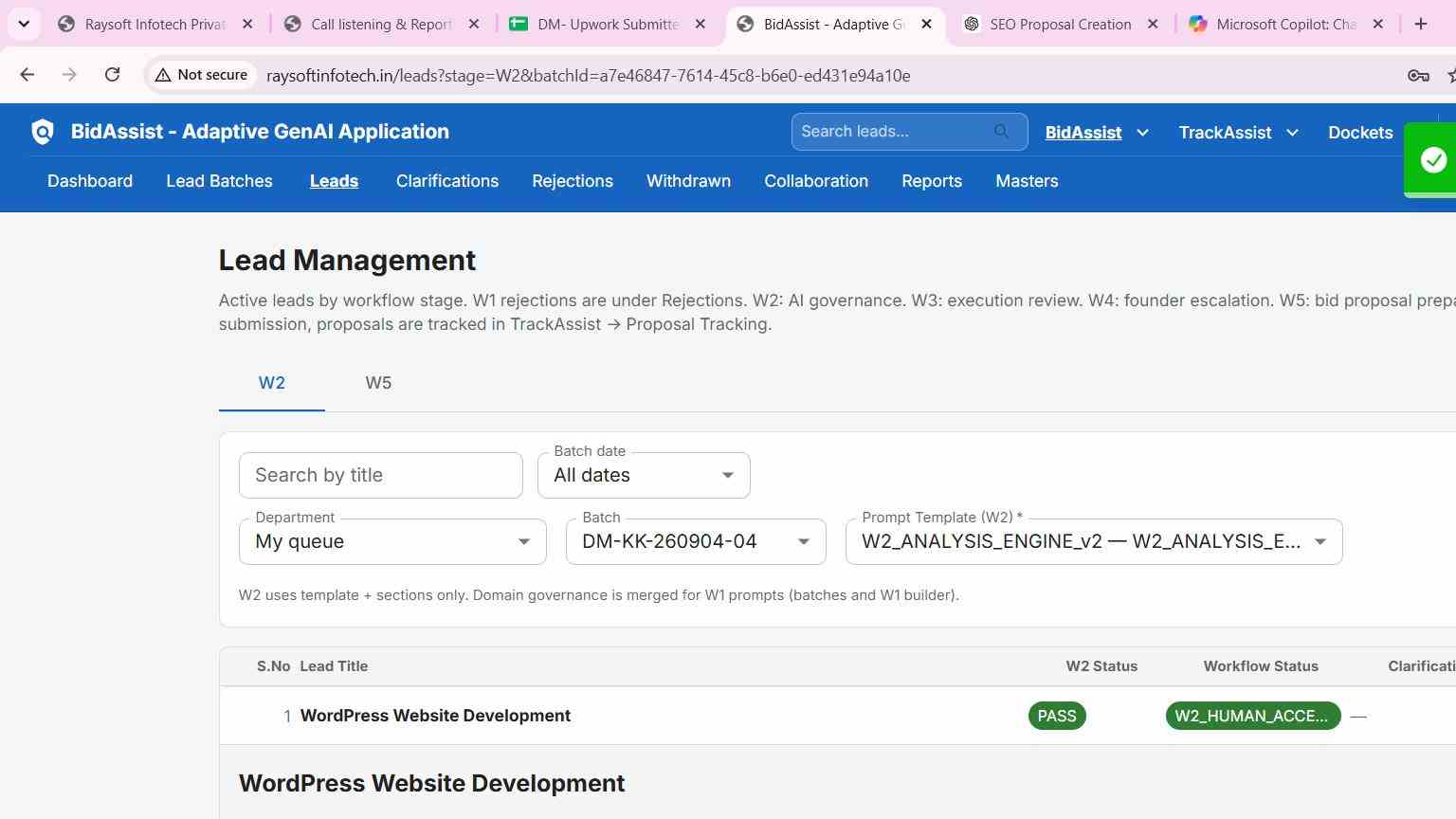Open the Lead Batches page
This screenshot has width=1456, height=819.
pos(219,181)
